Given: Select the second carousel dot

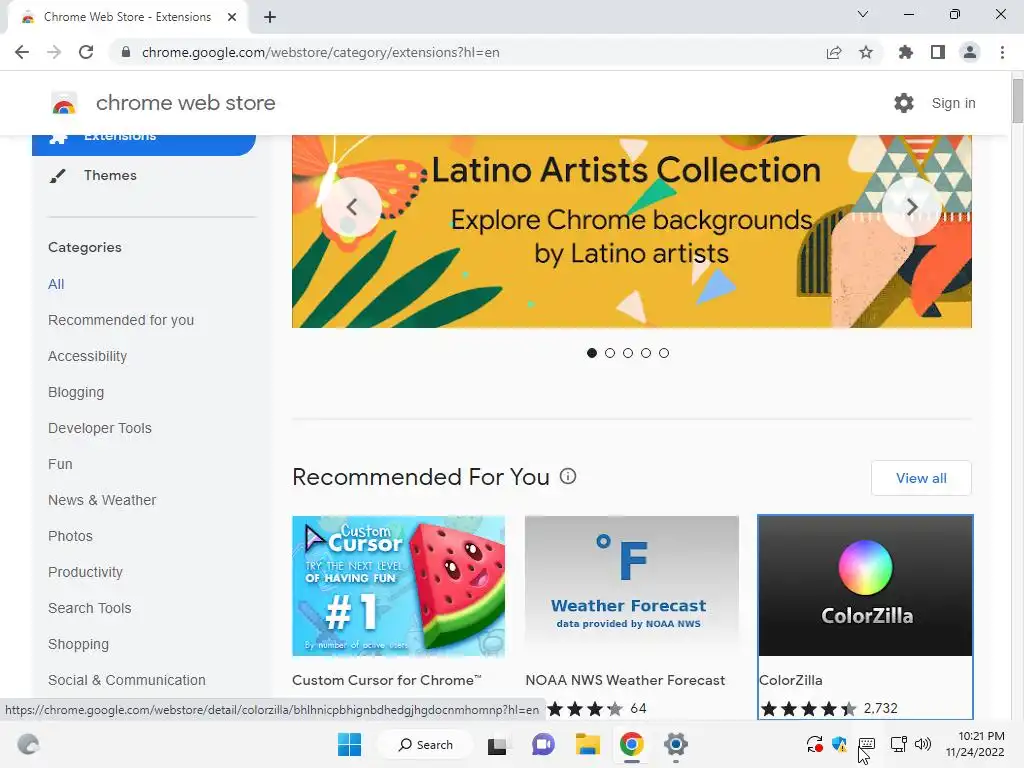Looking at the screenshot, I should [x=610, y=353].
